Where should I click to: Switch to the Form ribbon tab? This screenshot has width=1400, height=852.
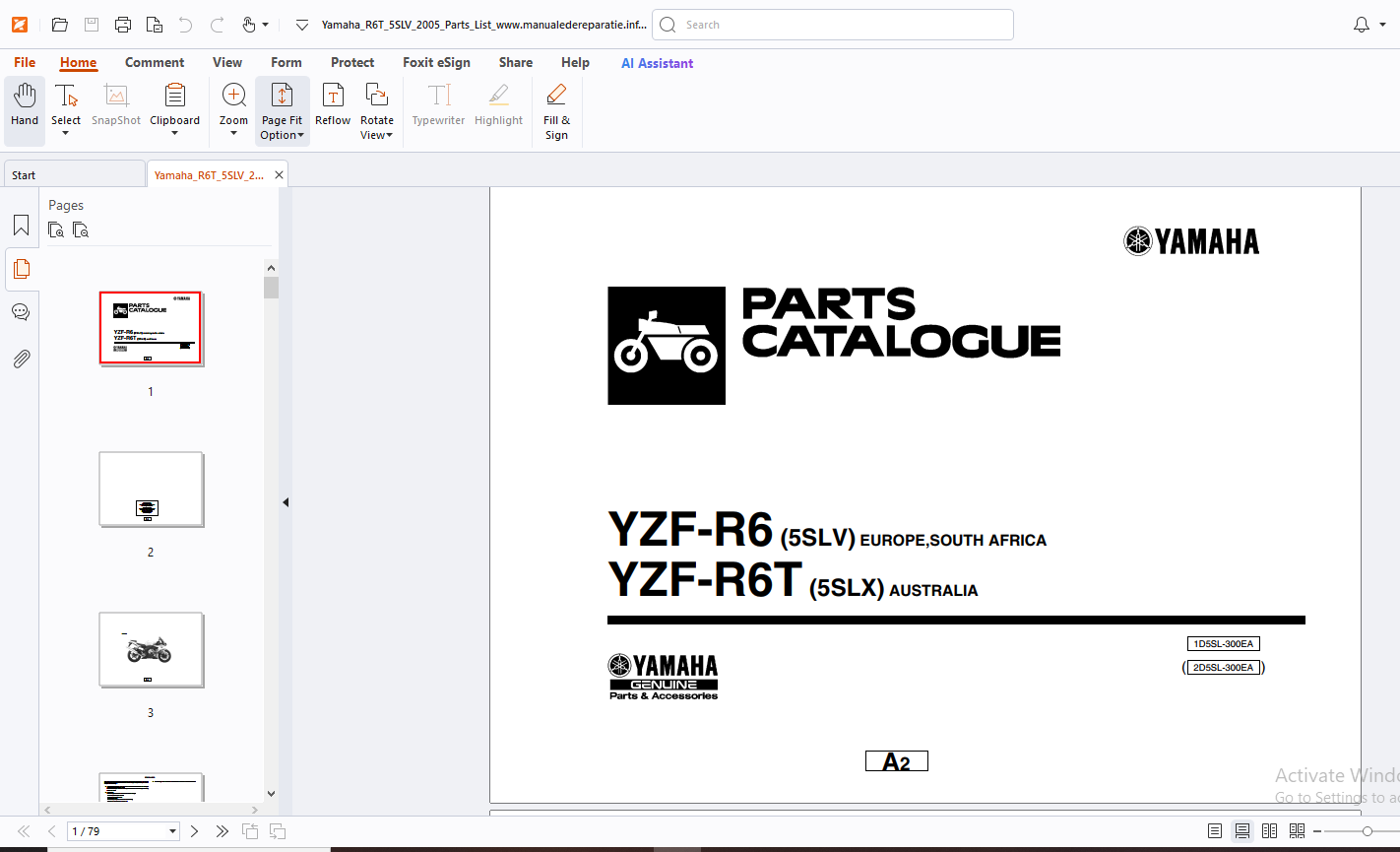[x=286, y=62]
